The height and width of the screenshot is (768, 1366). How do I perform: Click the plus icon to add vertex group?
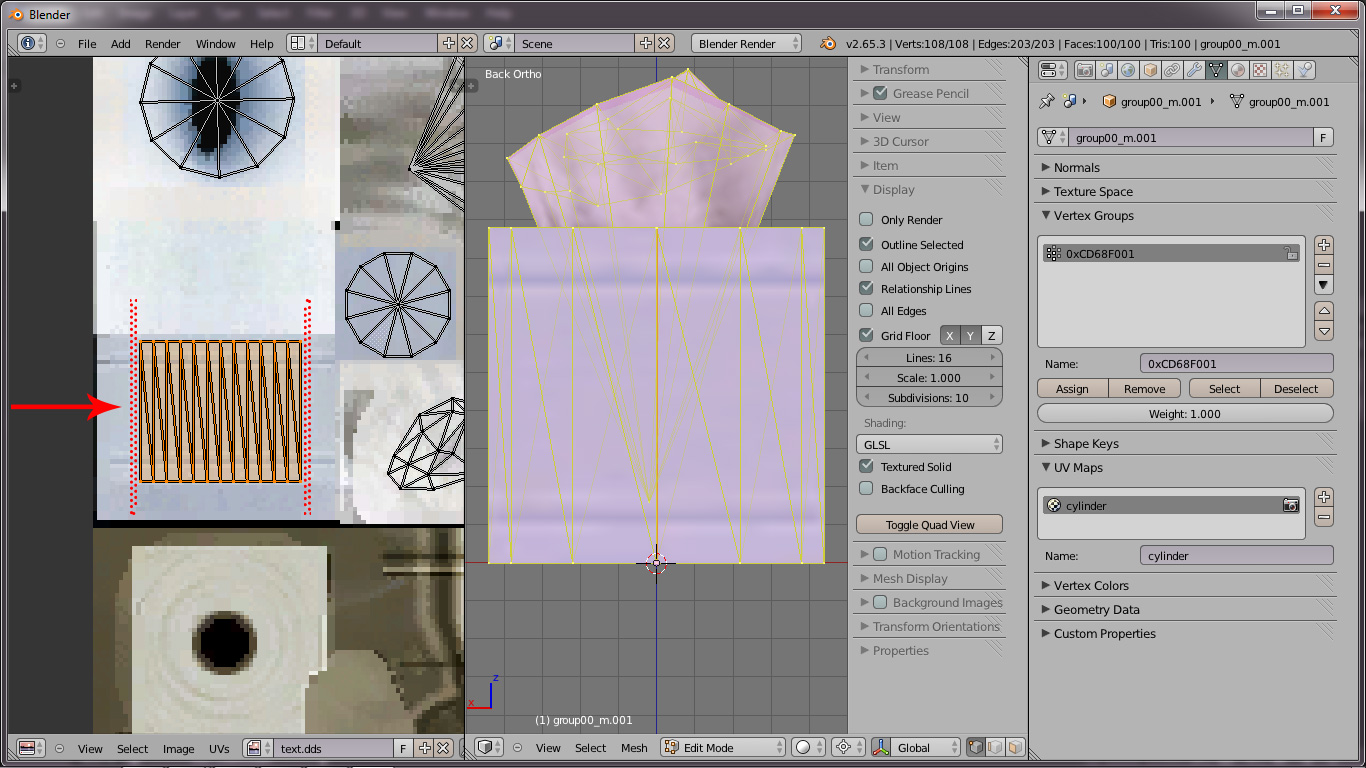coord(1324,245)
